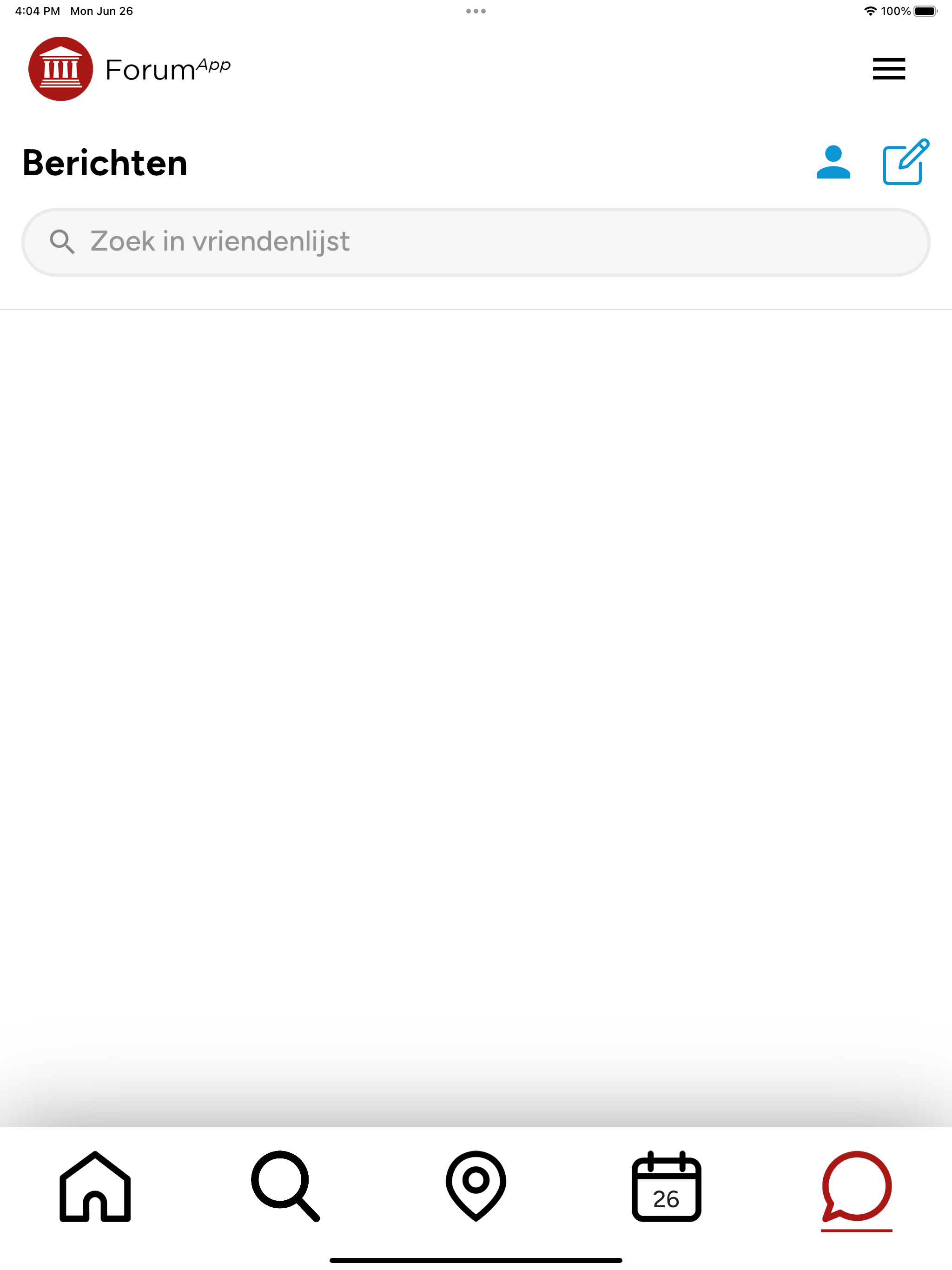Open the calendar tab showing 26
The height and width of the screenshot is (1270, 952).
pyautogui.click(x=666, y=1185)
